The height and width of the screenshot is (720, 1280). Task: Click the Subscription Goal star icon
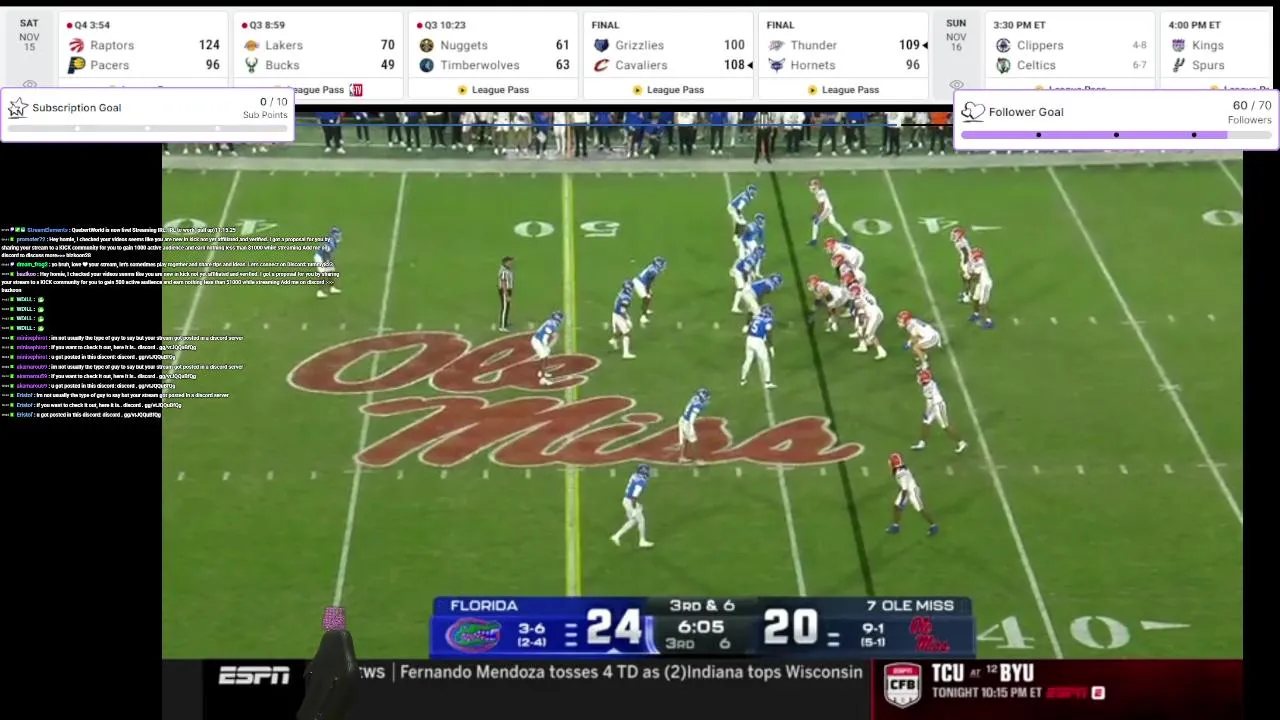17,108
